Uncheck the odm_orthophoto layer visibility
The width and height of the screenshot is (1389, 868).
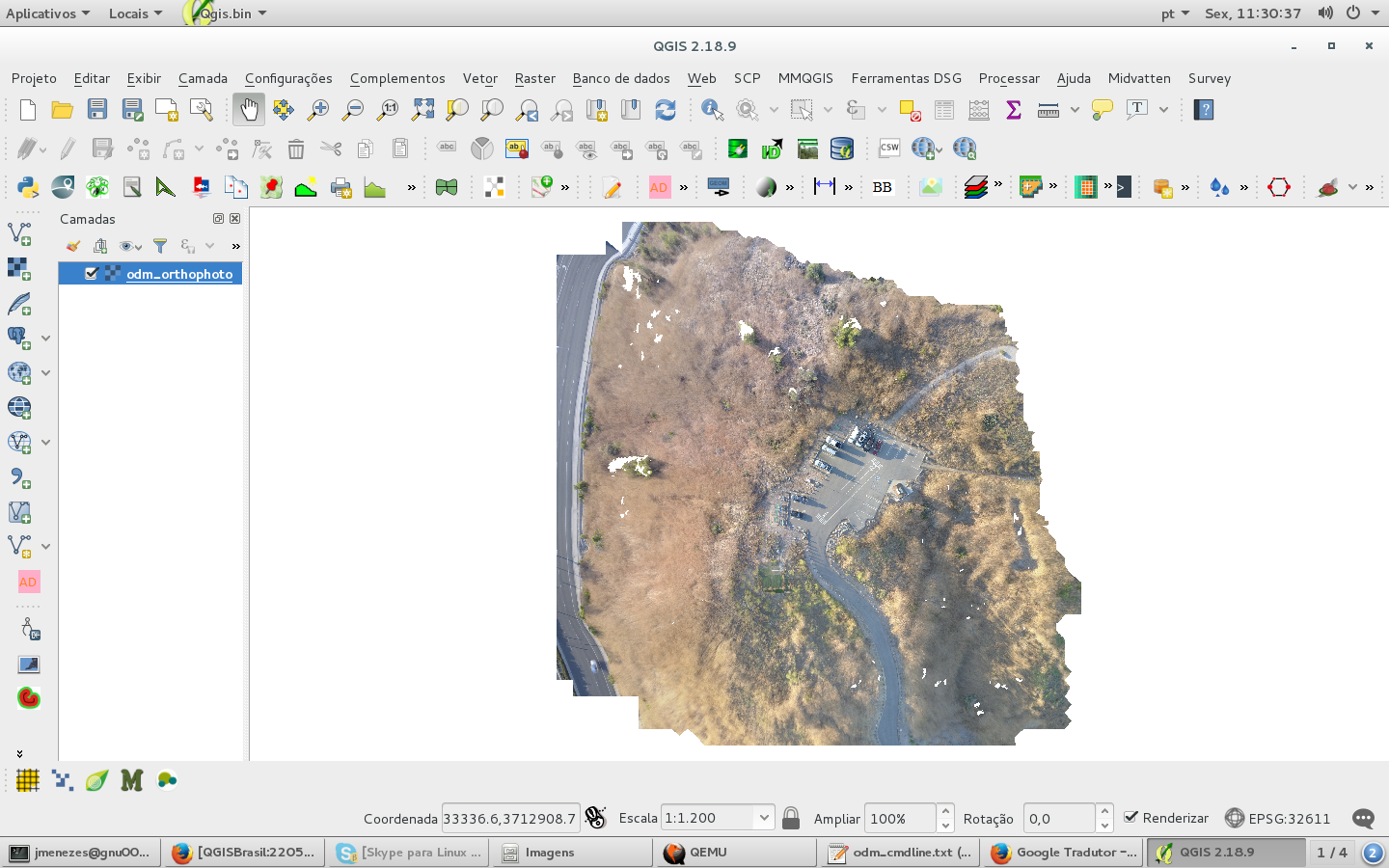[x=92, y=274]
